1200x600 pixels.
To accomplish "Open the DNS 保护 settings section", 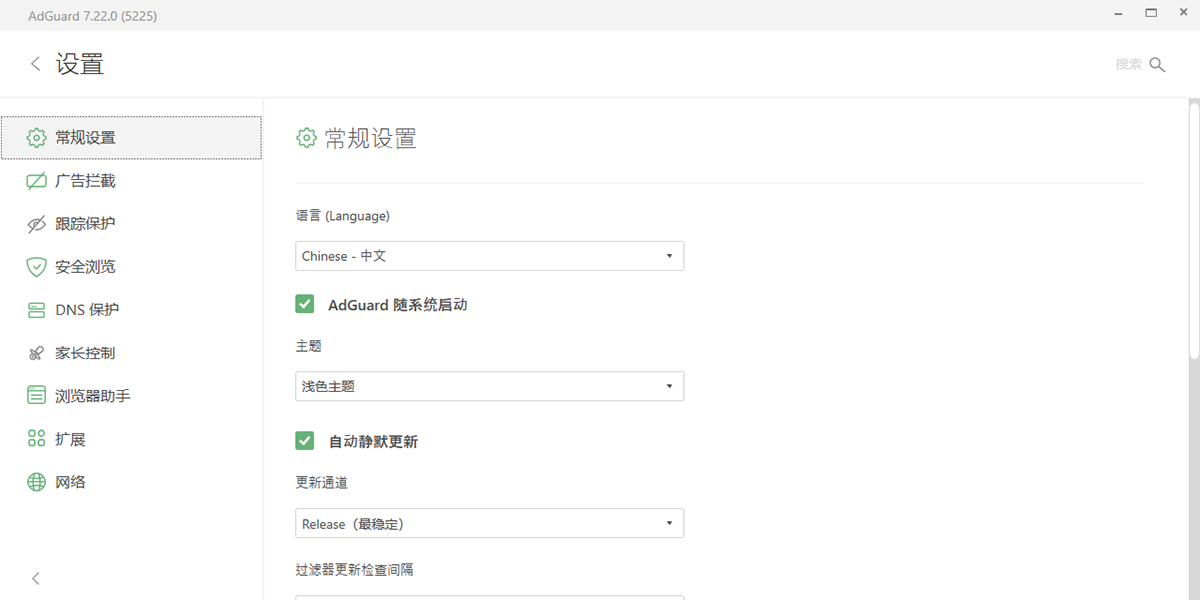I will (x=131, y=310).
